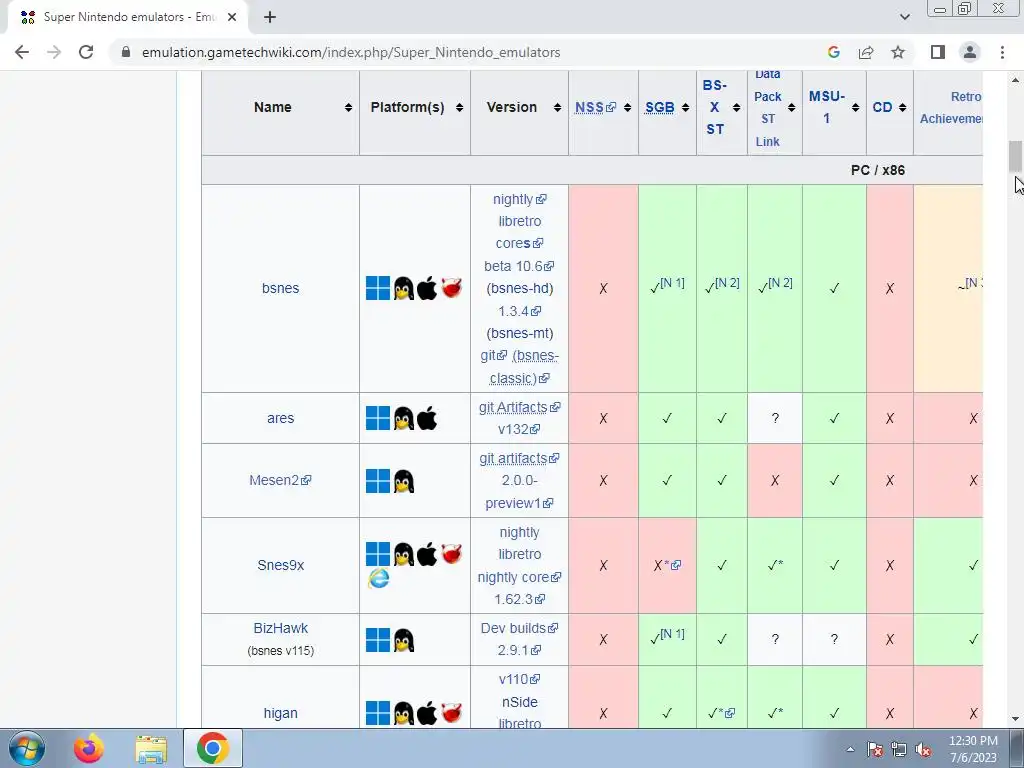
Task: Open the BizHawk emulator link
Action: point(280,628)
